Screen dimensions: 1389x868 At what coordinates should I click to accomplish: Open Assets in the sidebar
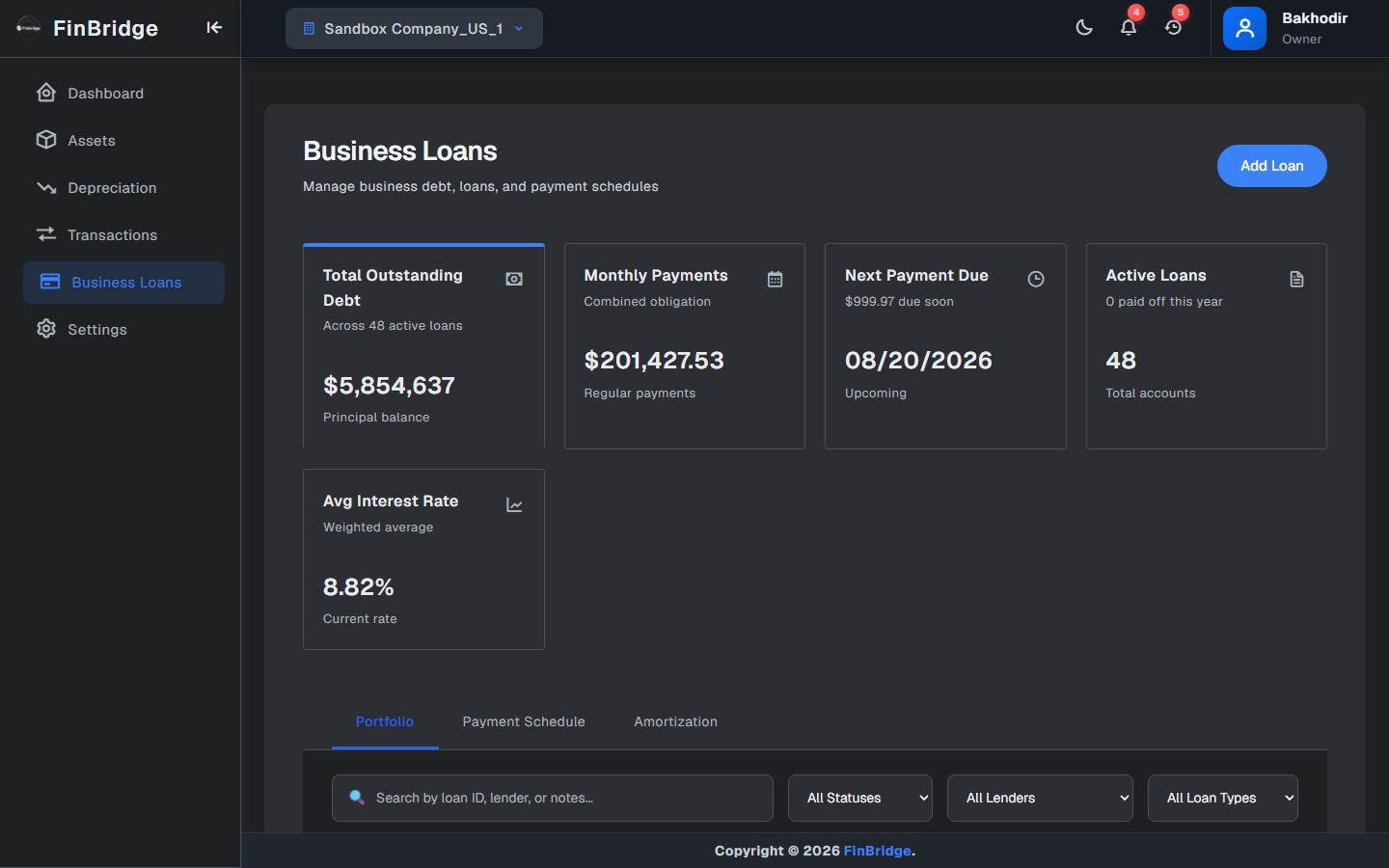[123, 141]
